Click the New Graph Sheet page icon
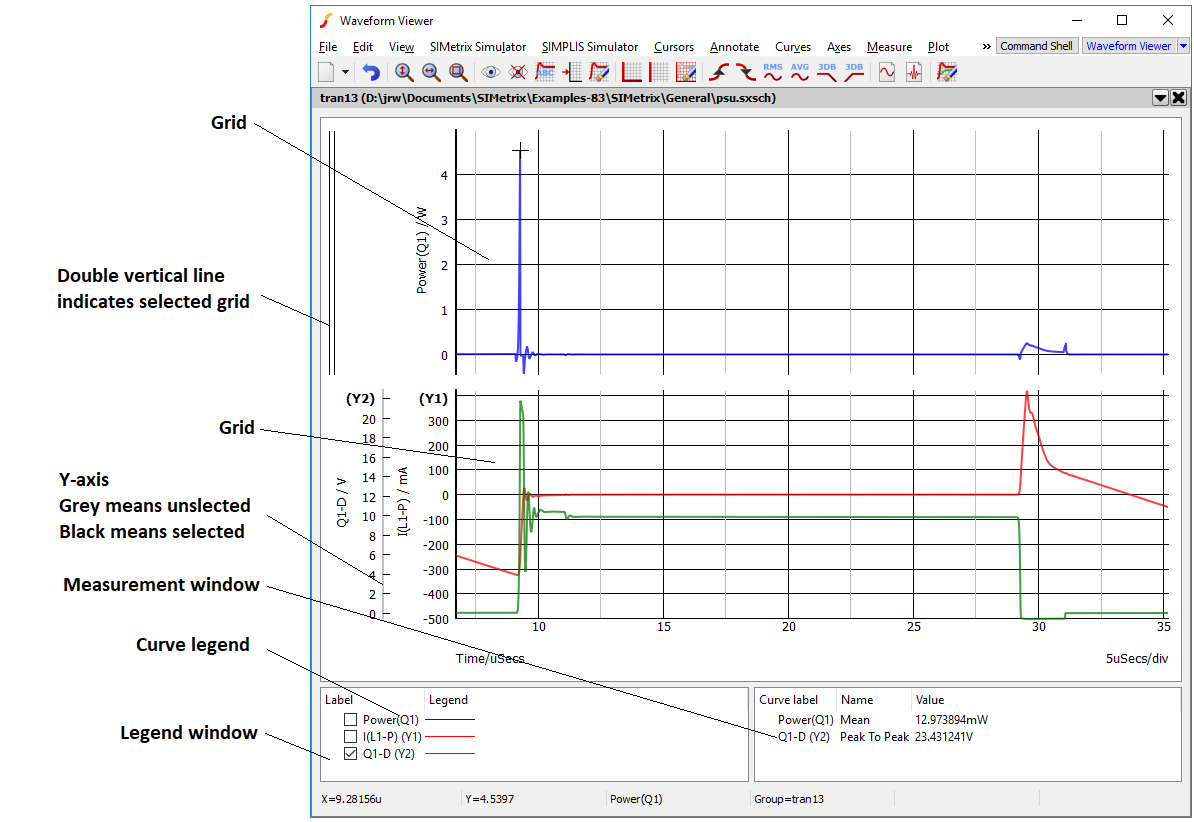 [326, 72]
